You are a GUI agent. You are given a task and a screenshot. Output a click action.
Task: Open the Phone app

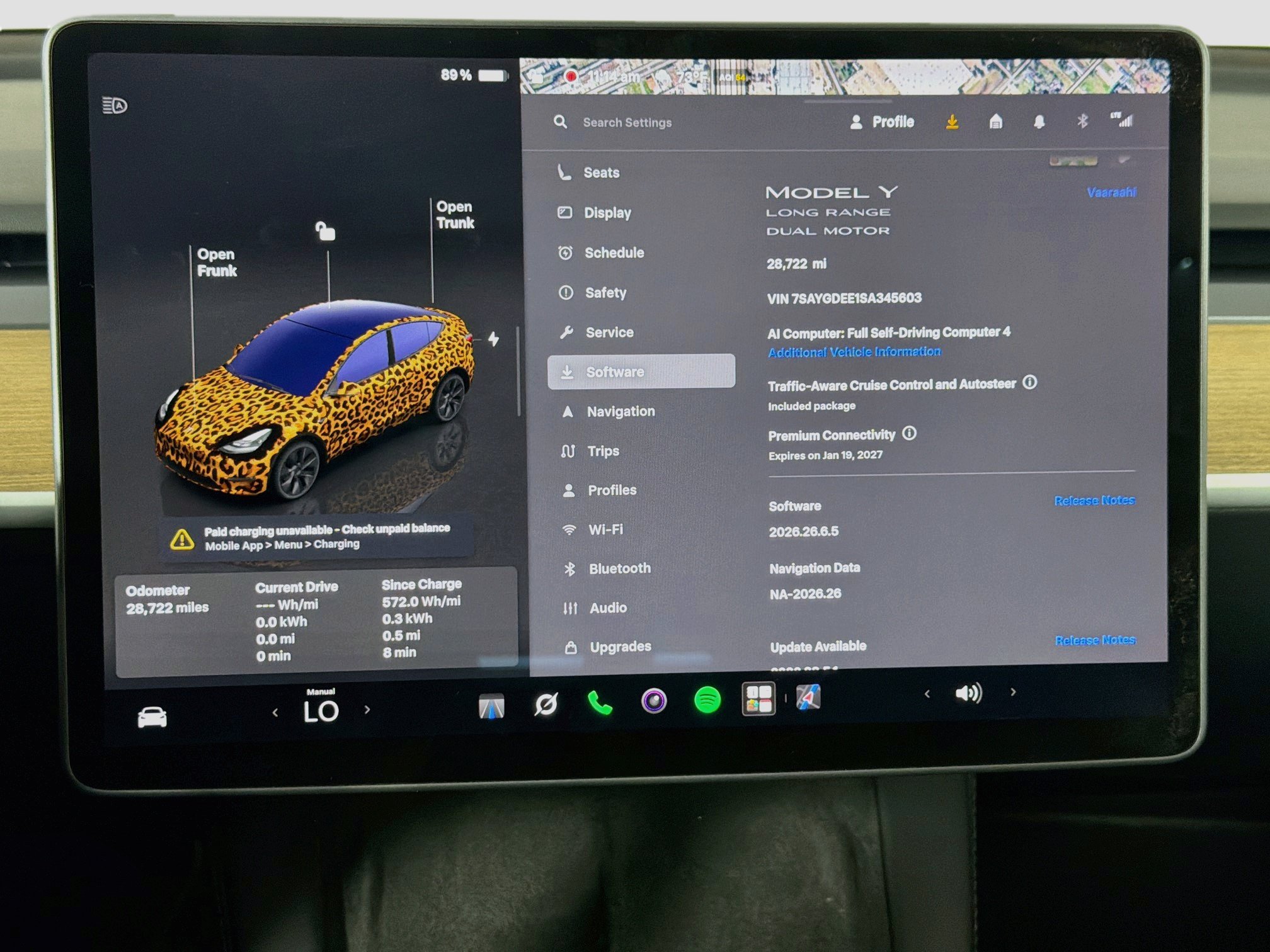600,702
